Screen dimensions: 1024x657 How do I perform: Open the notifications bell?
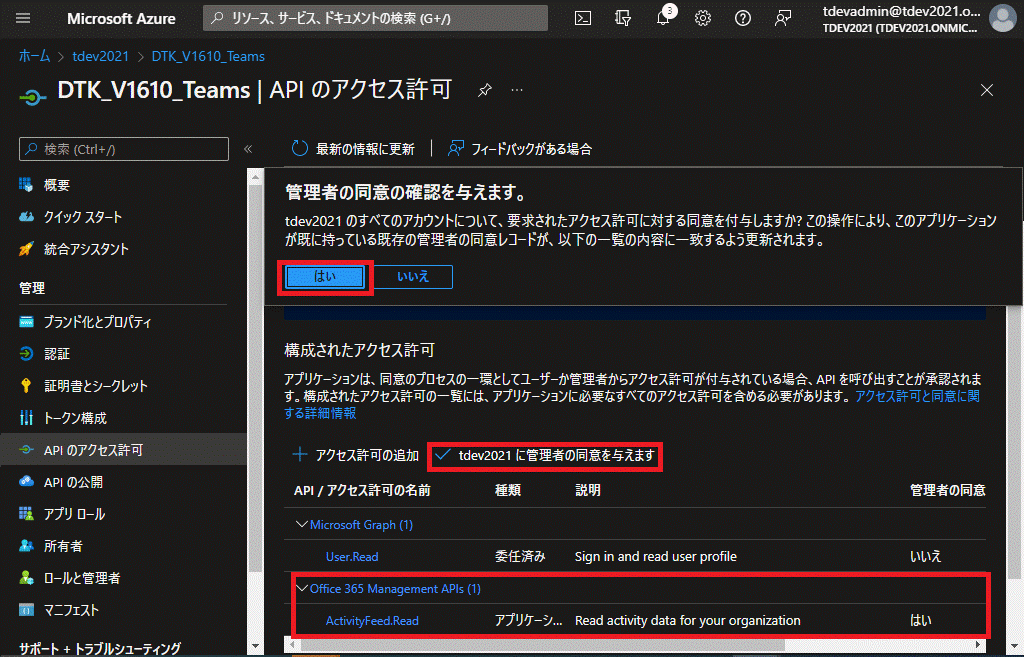(664, 18)
